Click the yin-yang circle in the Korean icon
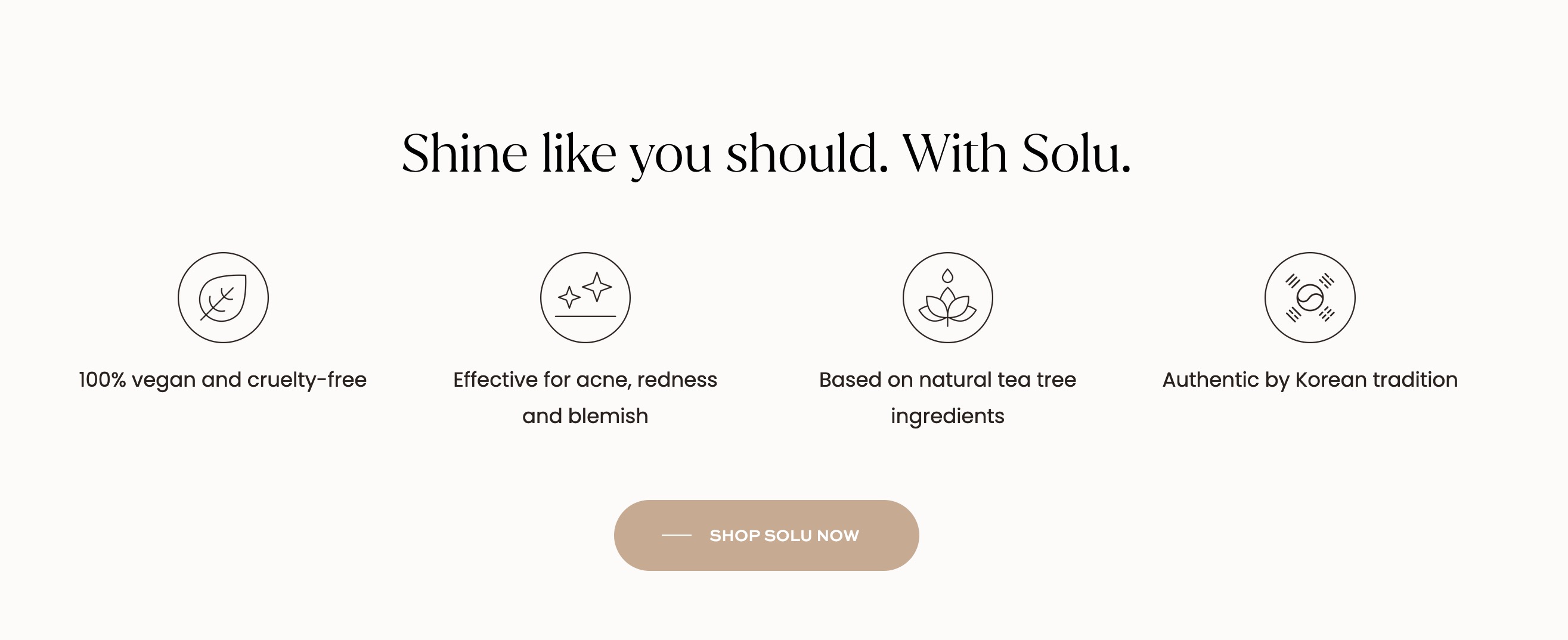1568x640 pixels. coord(1310,297)
